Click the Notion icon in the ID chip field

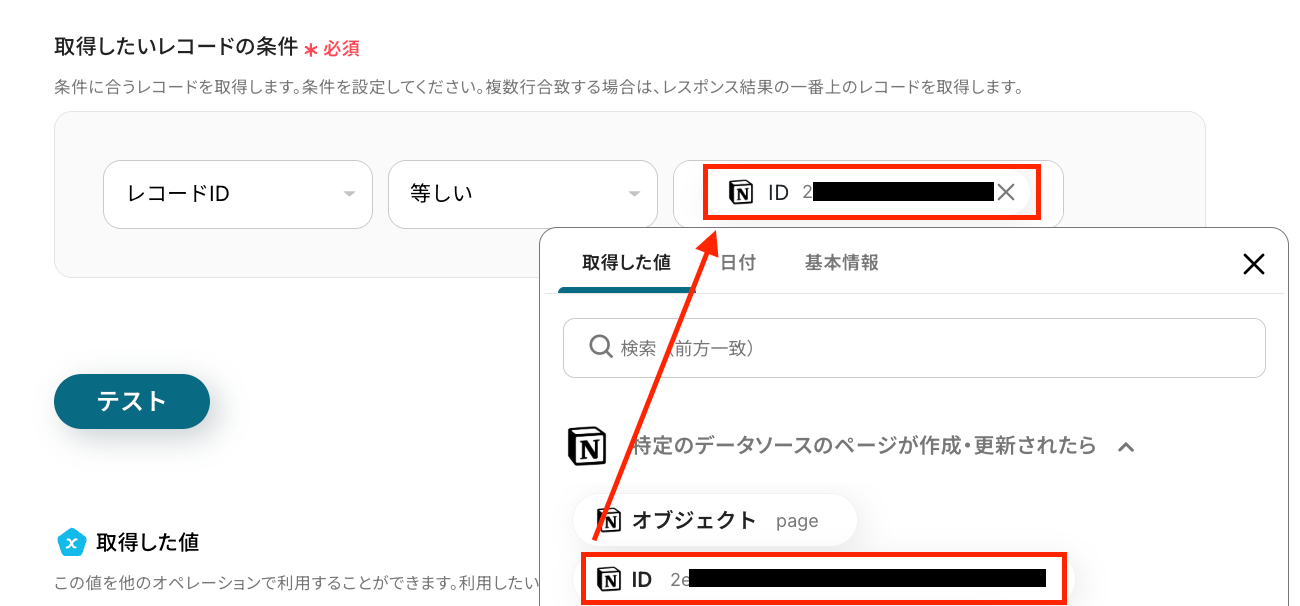tap(741, 193)
